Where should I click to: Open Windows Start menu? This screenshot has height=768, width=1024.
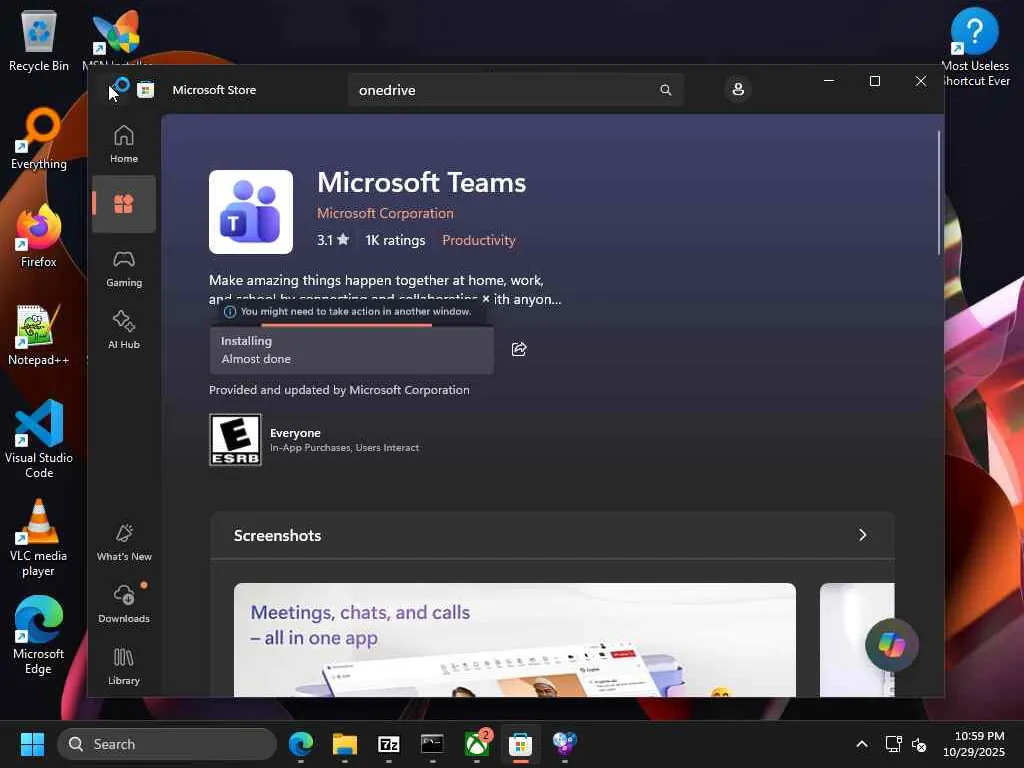32,744
